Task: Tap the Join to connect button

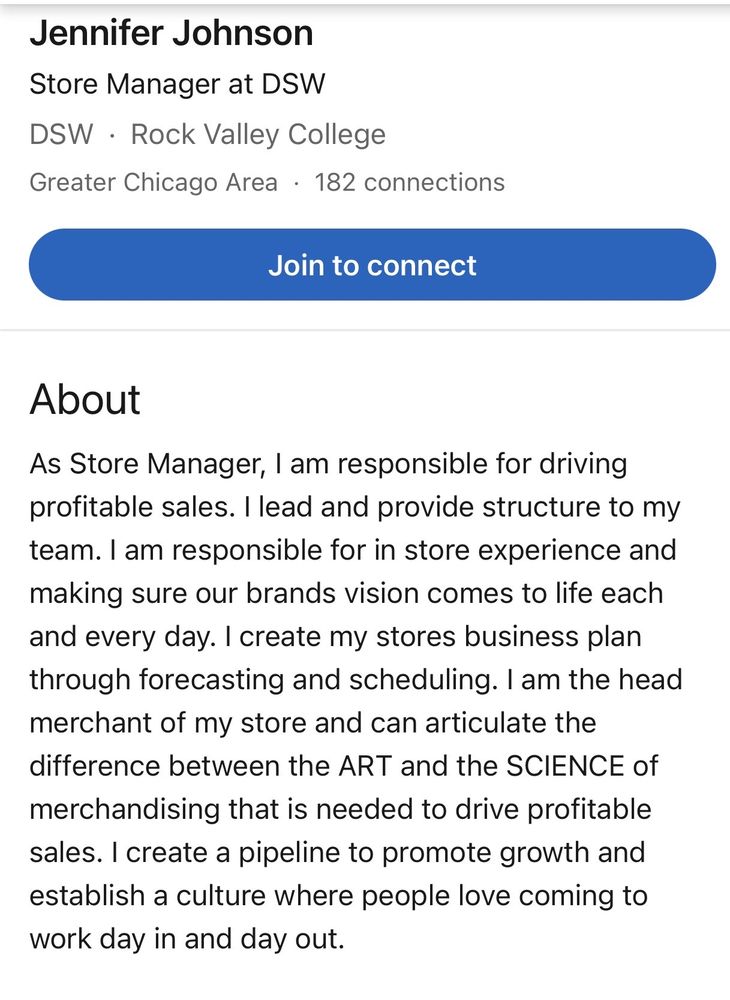Action: coord(372,265)
